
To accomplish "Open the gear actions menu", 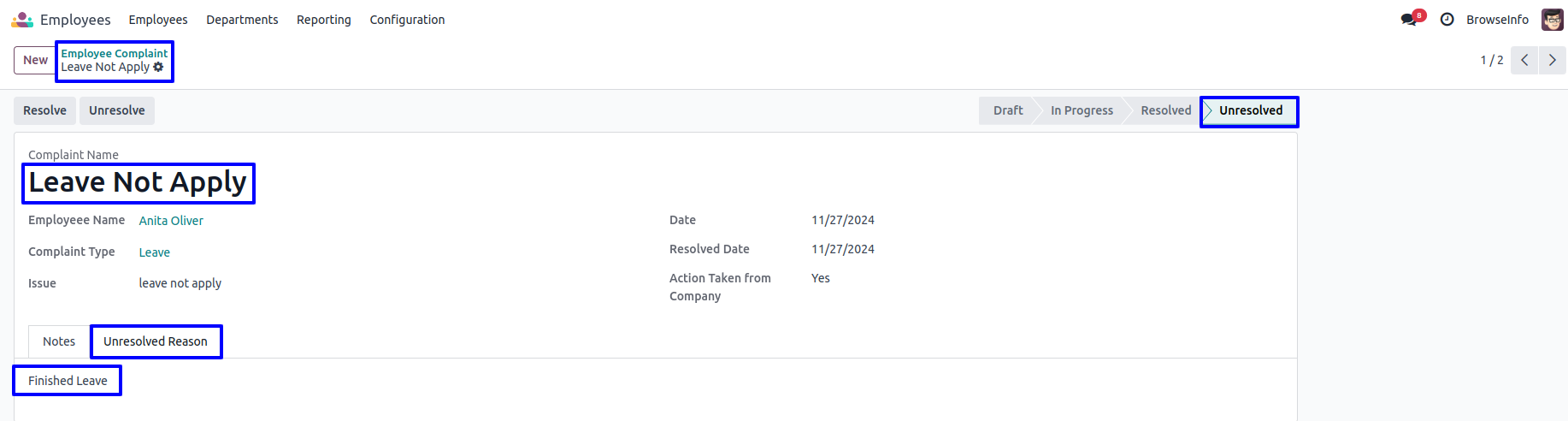I will (x=158, y=67).
